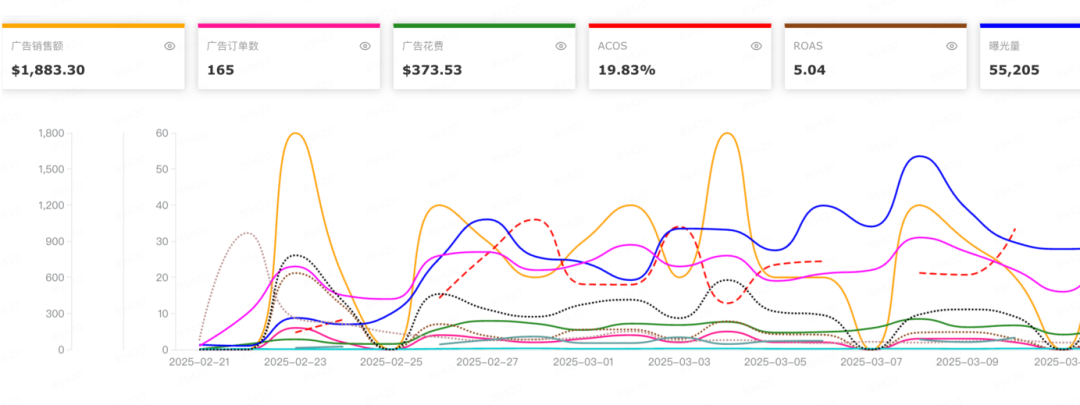1080x405 pixels.
Task: Click the 2025-03-07 date on x-axis
Action: (x=873, y=361)
